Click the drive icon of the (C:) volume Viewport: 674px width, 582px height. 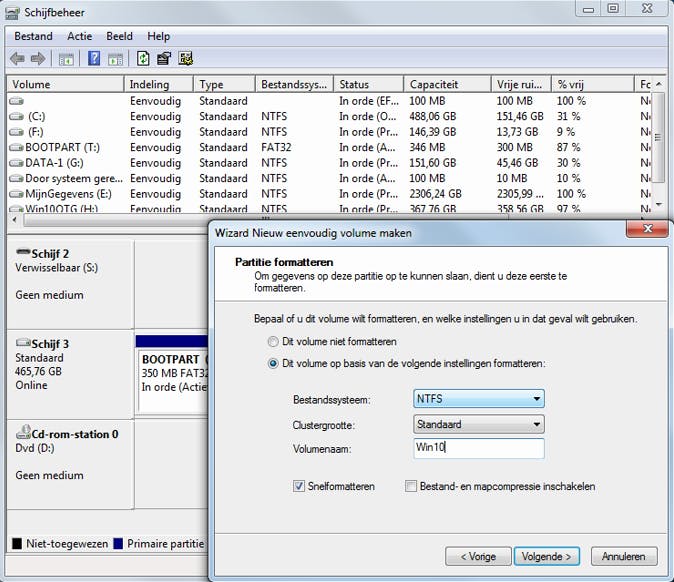point(16,116)
